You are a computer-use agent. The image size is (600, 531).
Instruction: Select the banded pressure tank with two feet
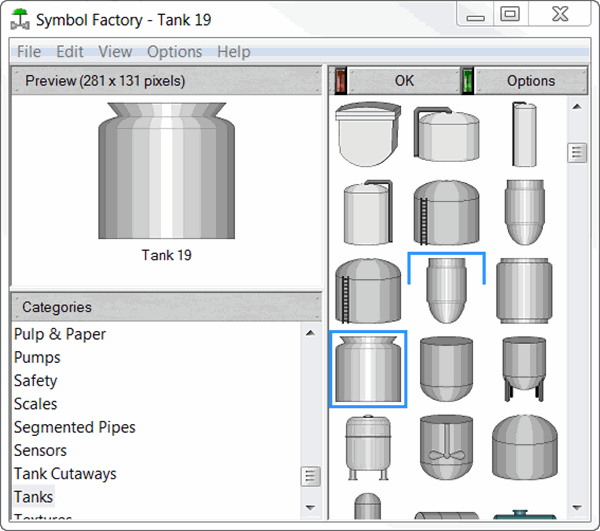point(368,447)
